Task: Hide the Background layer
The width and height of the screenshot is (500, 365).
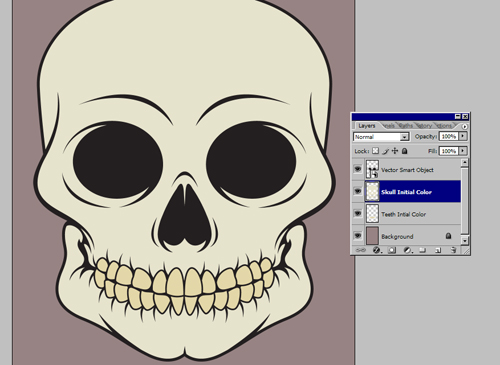Action: (358, 236)
